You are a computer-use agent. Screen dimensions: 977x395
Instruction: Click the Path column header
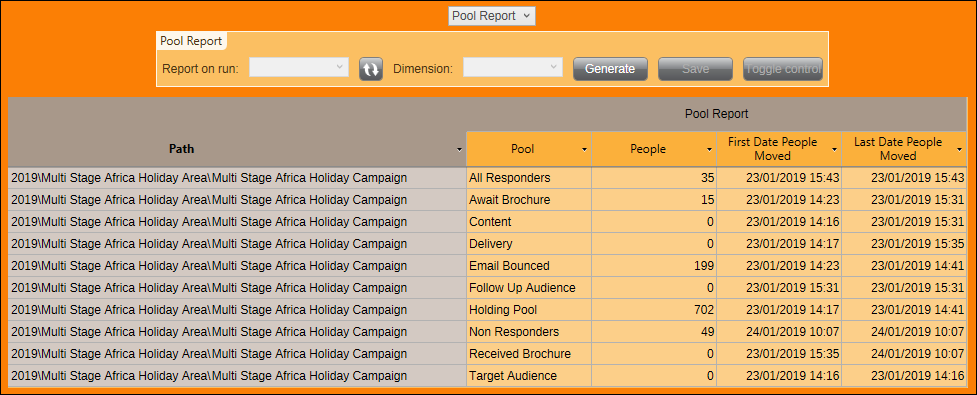tap(181, 149)
